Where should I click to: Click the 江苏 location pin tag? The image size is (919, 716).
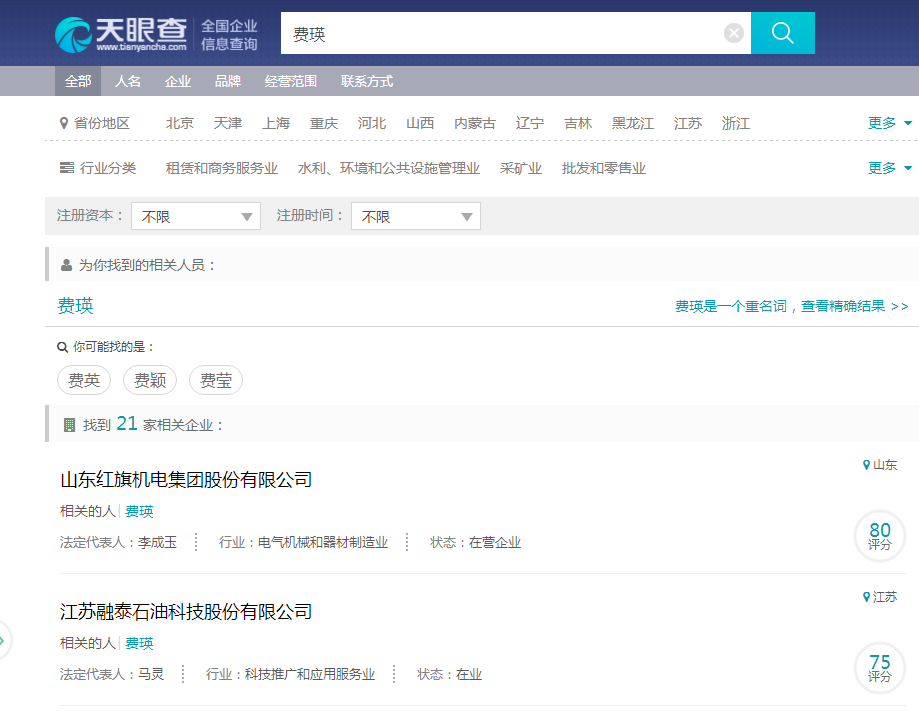[x=880, y=597]
